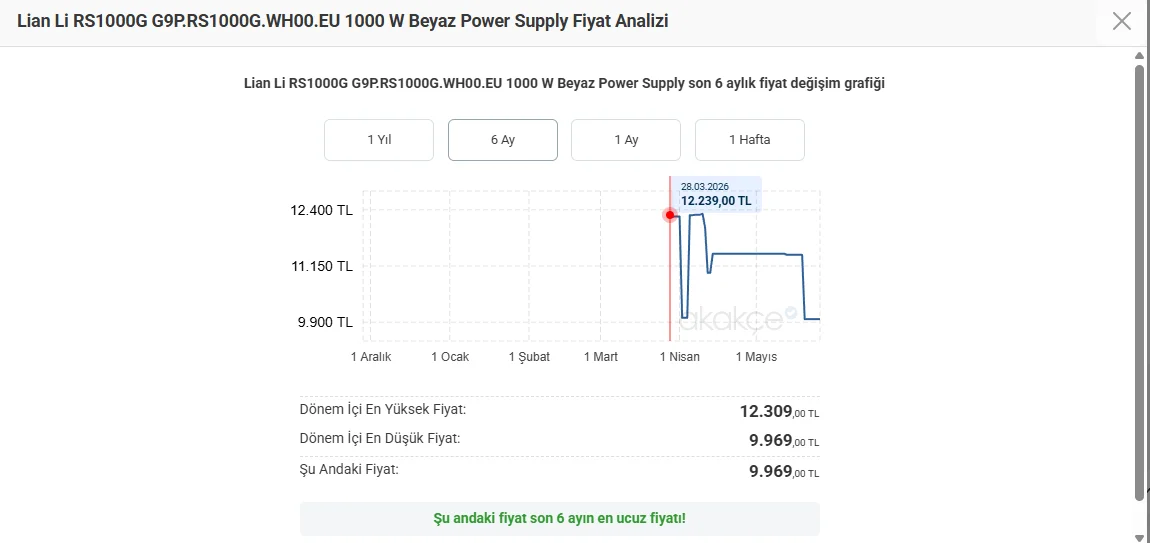Click the 9.900 TL y-axis label
Viewport: 1150px width, 543px height.
click(326, 322)
